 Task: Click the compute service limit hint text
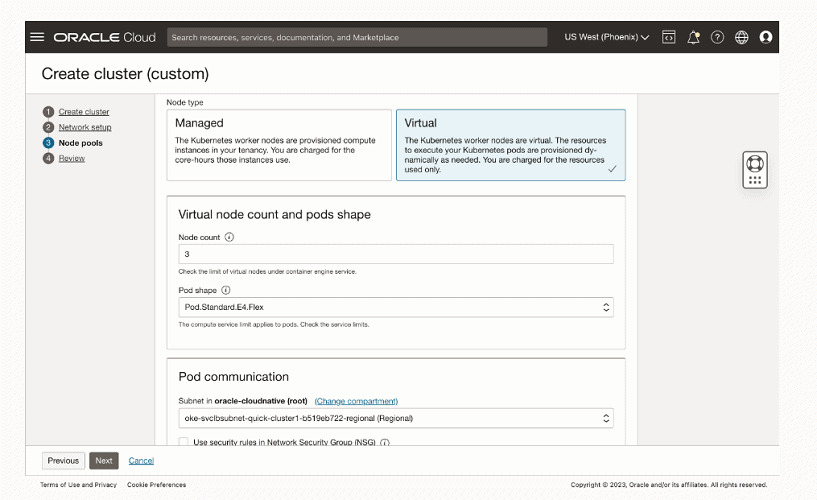(x=274, y=324)
